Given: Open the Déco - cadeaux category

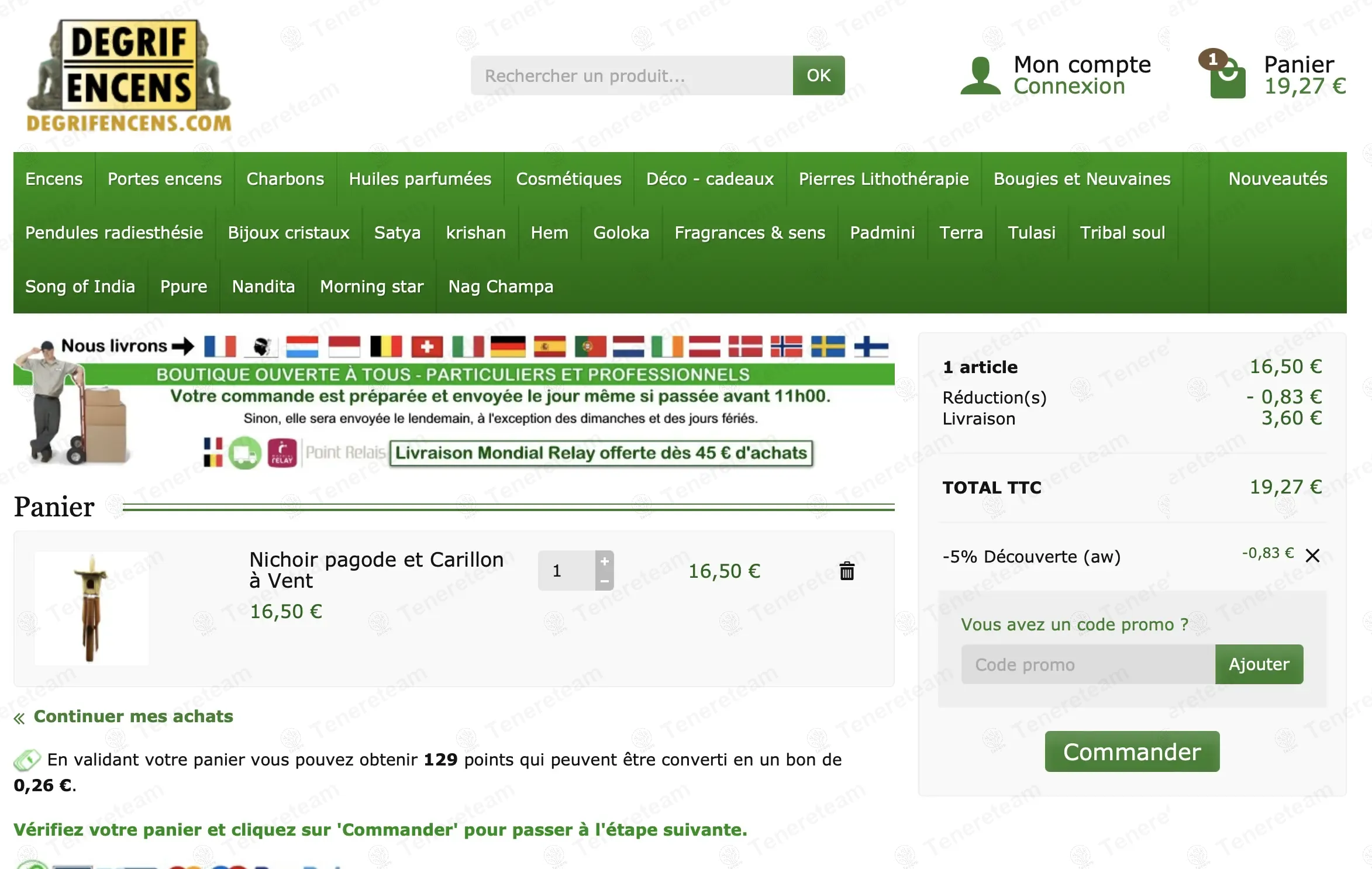Looking at the screenshot, I should (710, 179).
